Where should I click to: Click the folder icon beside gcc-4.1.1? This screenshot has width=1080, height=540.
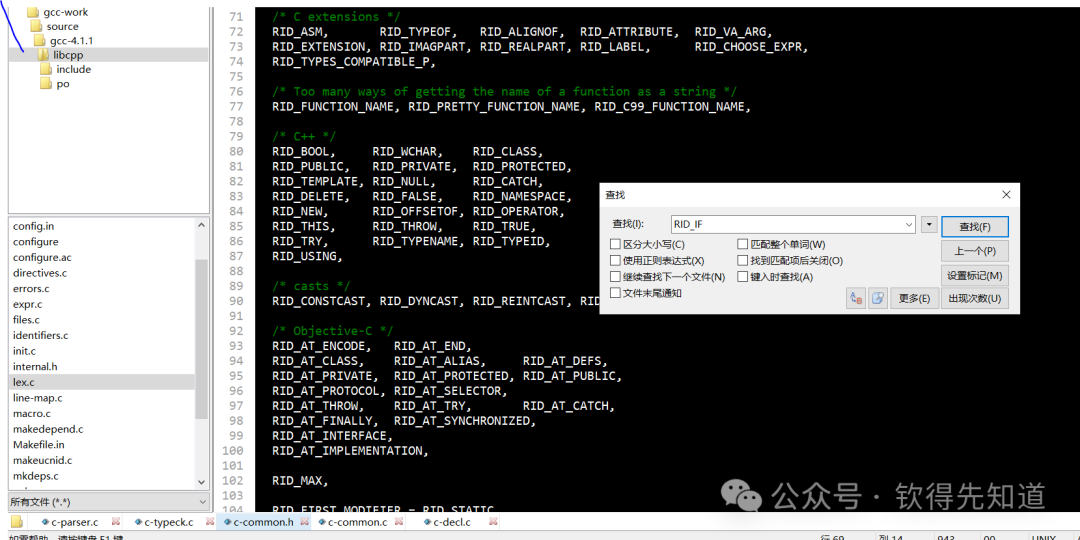[39, 41]
